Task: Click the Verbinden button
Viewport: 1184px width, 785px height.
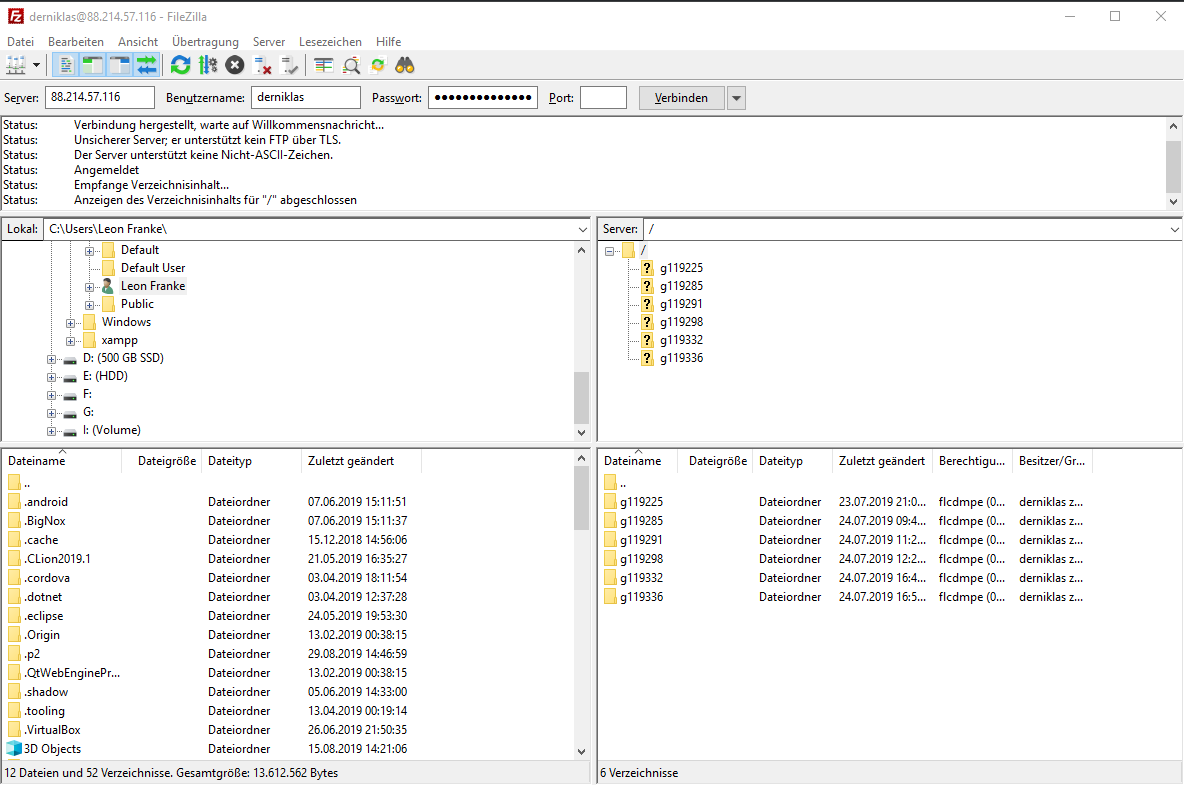Action: pyautogui.click(x=681, y=98)
